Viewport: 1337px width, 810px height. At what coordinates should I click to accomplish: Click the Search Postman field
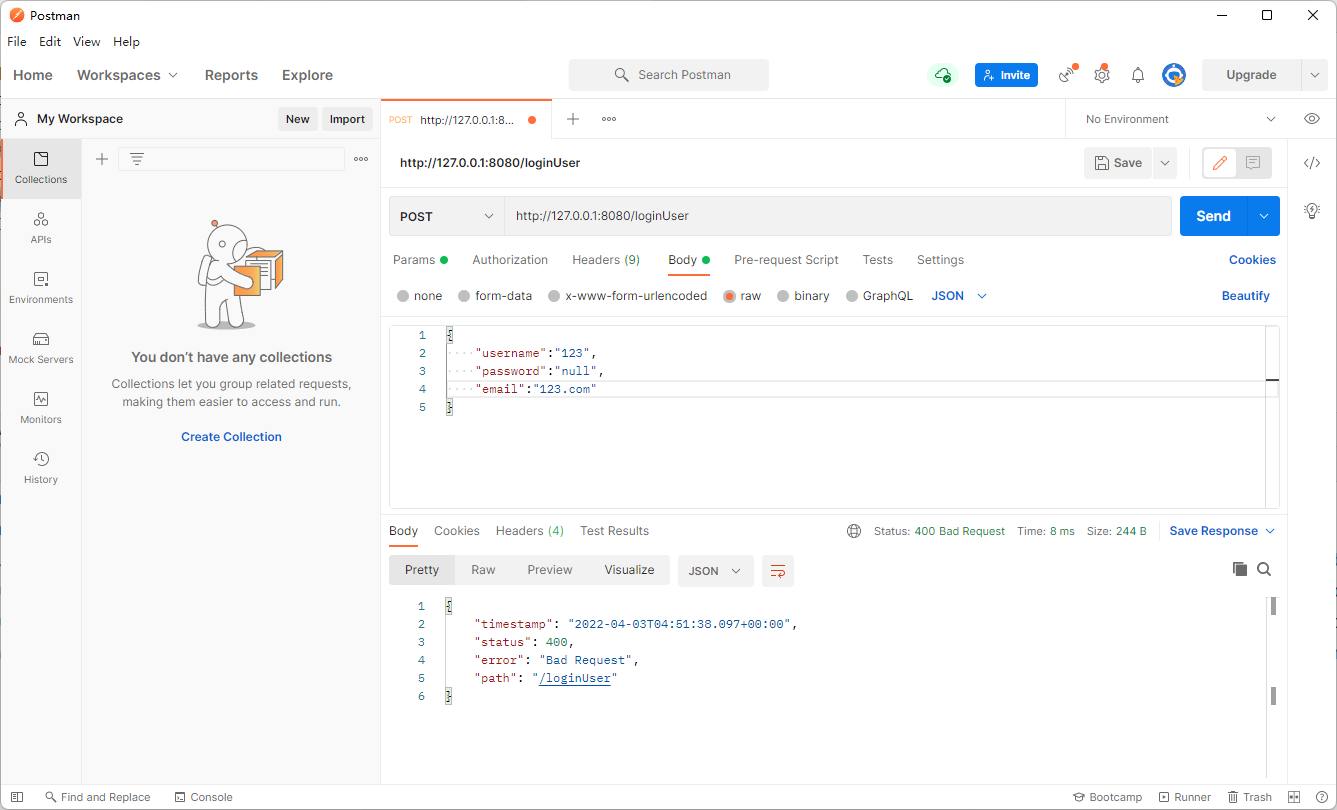click(669, 75)
